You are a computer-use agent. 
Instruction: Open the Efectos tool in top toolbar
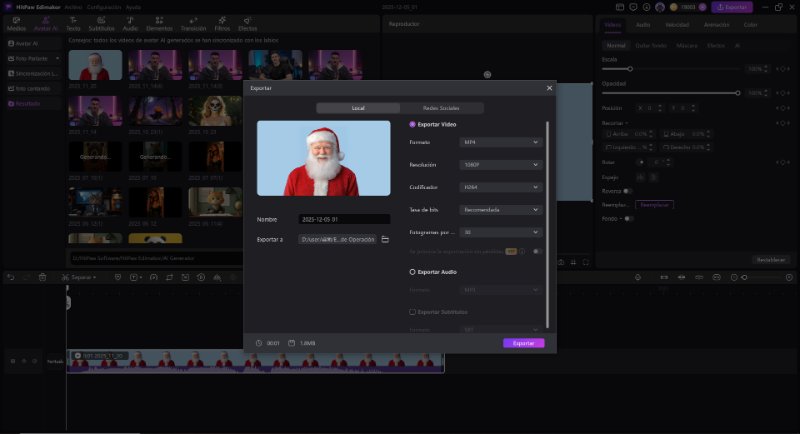247,23
